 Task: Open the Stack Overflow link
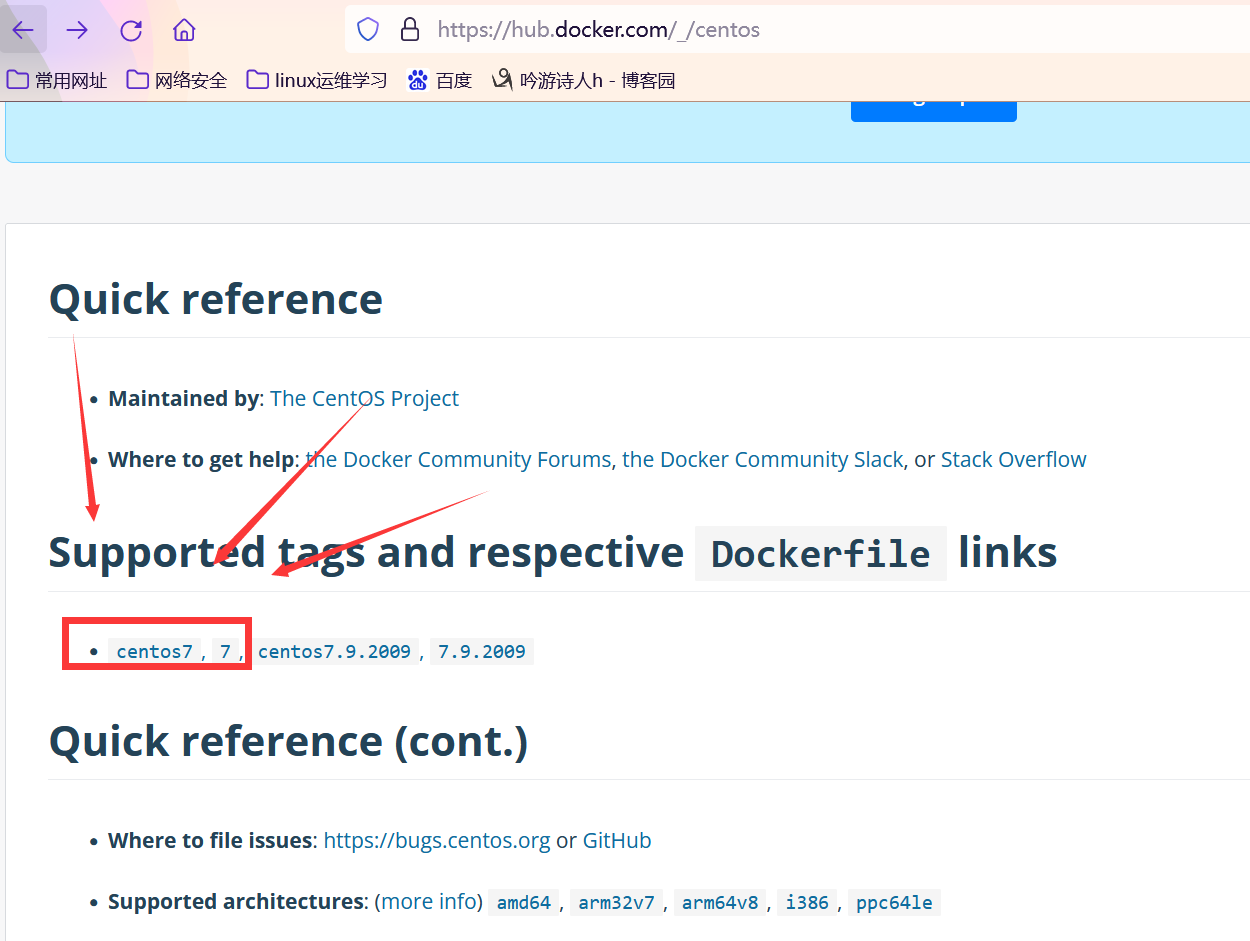point(1013,459)
